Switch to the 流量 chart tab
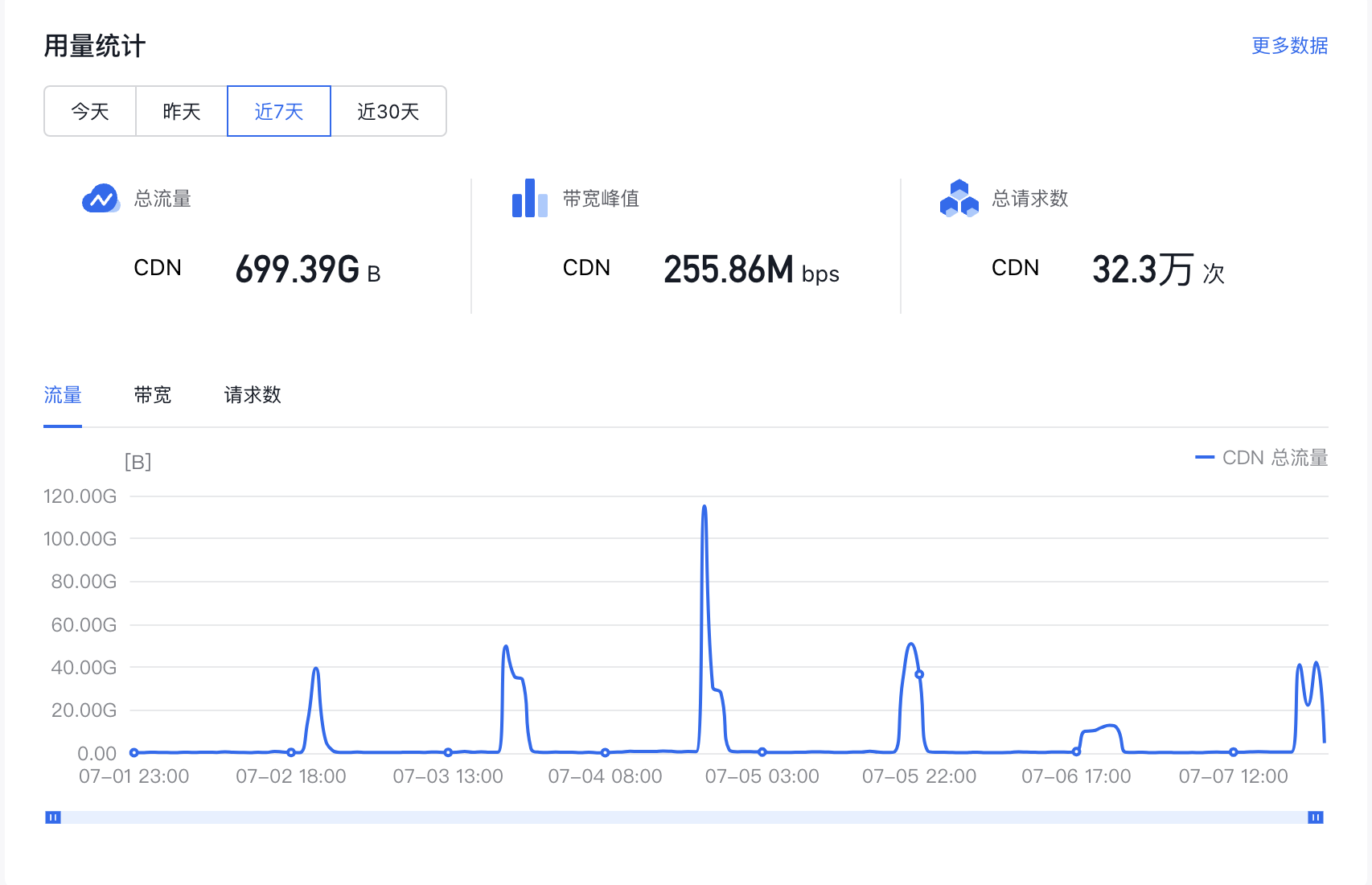 pyautogui.click(x=63, y=395)
